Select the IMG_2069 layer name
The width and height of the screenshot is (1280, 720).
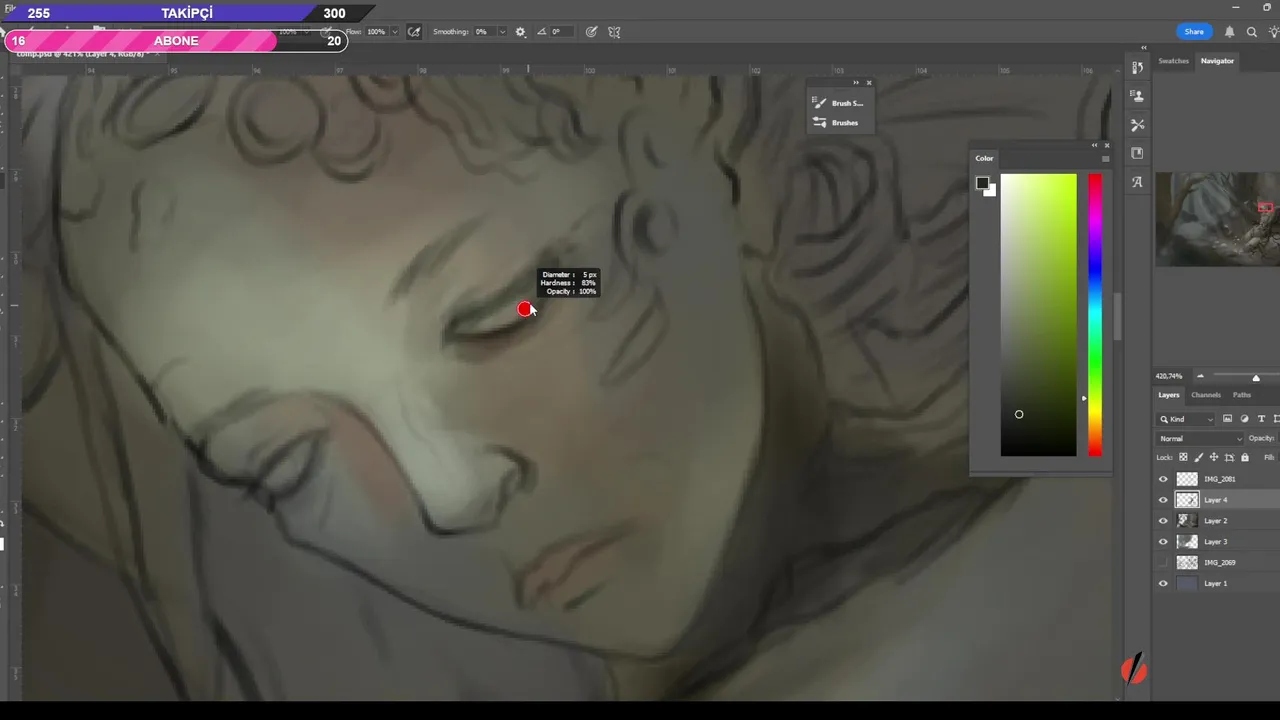pyautogui.click(x=1219, y=563)
